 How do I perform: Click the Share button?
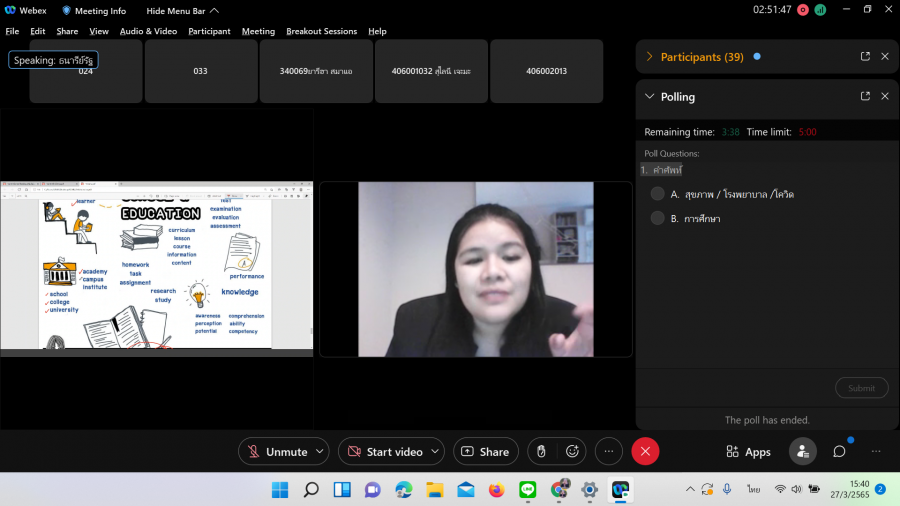pos(486,452)
